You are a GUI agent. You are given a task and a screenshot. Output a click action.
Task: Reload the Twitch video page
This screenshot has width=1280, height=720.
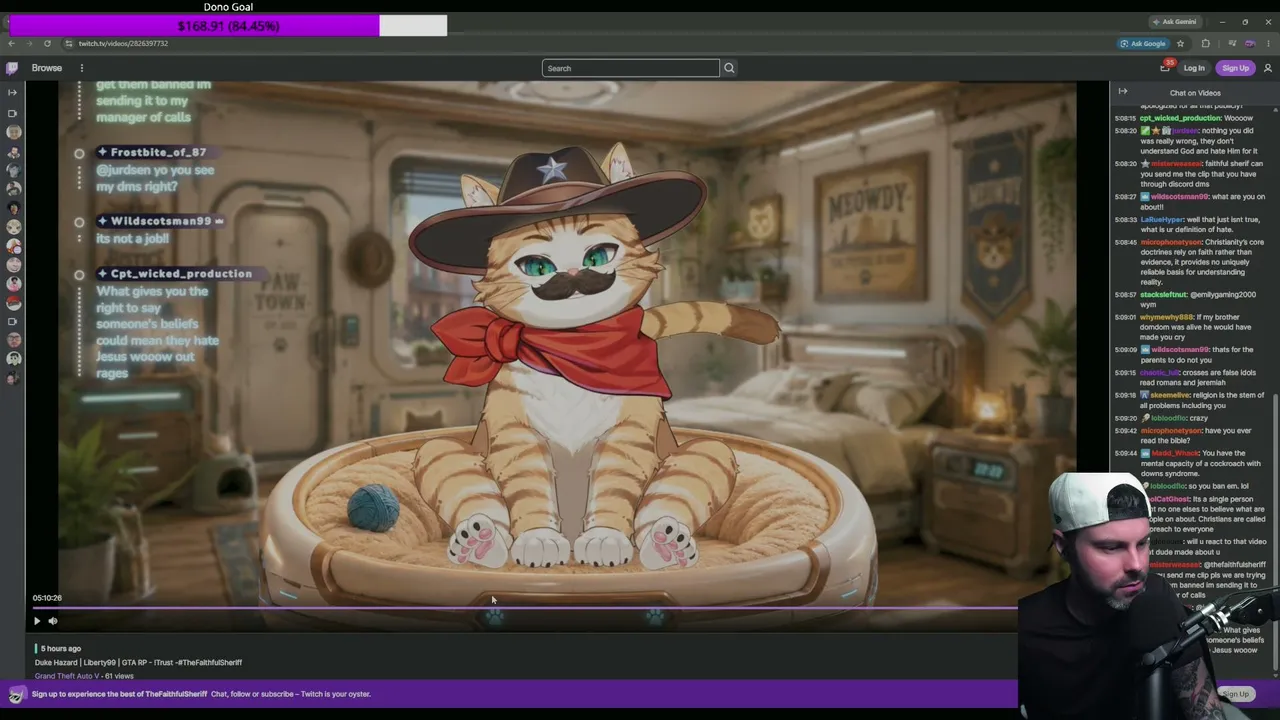(47, 43)
